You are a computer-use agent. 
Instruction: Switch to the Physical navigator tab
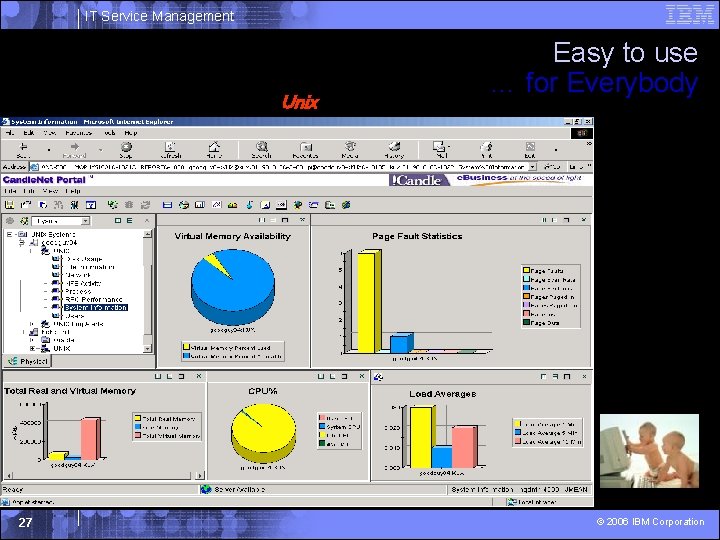(x=28, y=361)
